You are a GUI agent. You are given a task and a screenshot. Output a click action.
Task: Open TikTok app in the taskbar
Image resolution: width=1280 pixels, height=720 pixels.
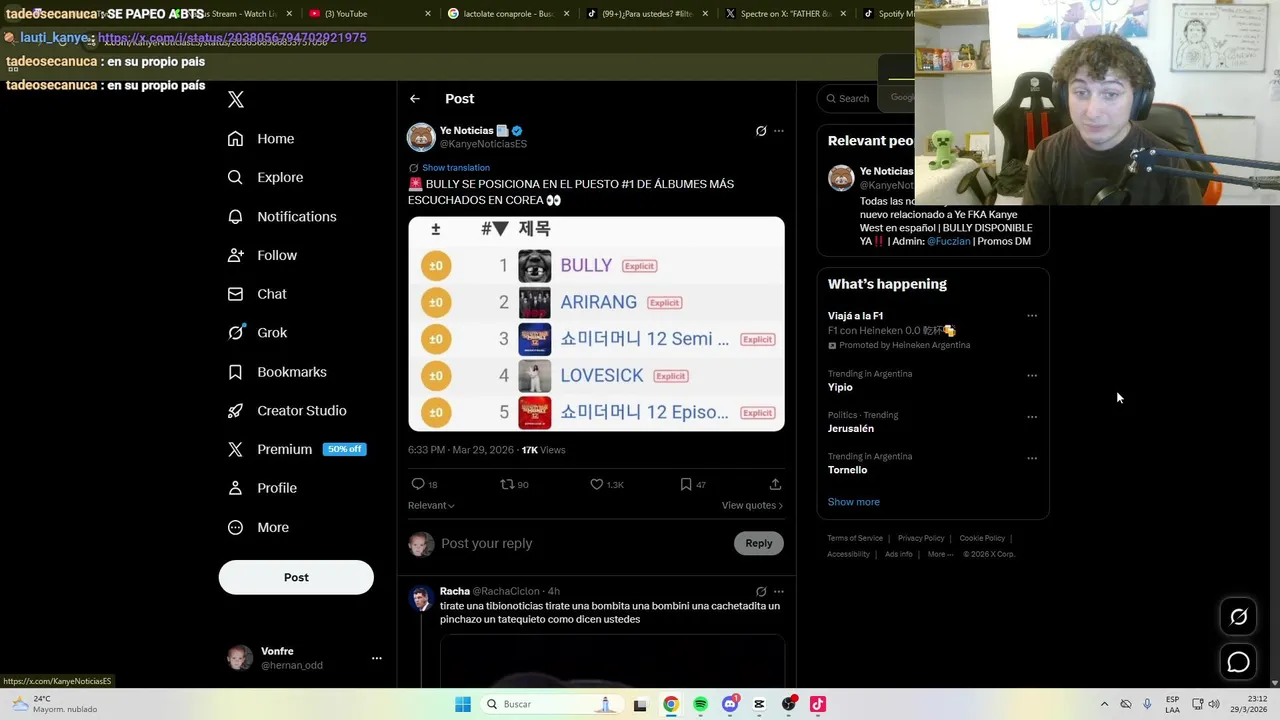coord(818,704)
